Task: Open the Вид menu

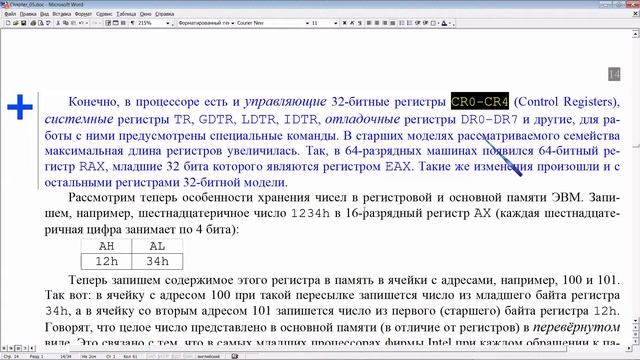Action: (44, 14)
